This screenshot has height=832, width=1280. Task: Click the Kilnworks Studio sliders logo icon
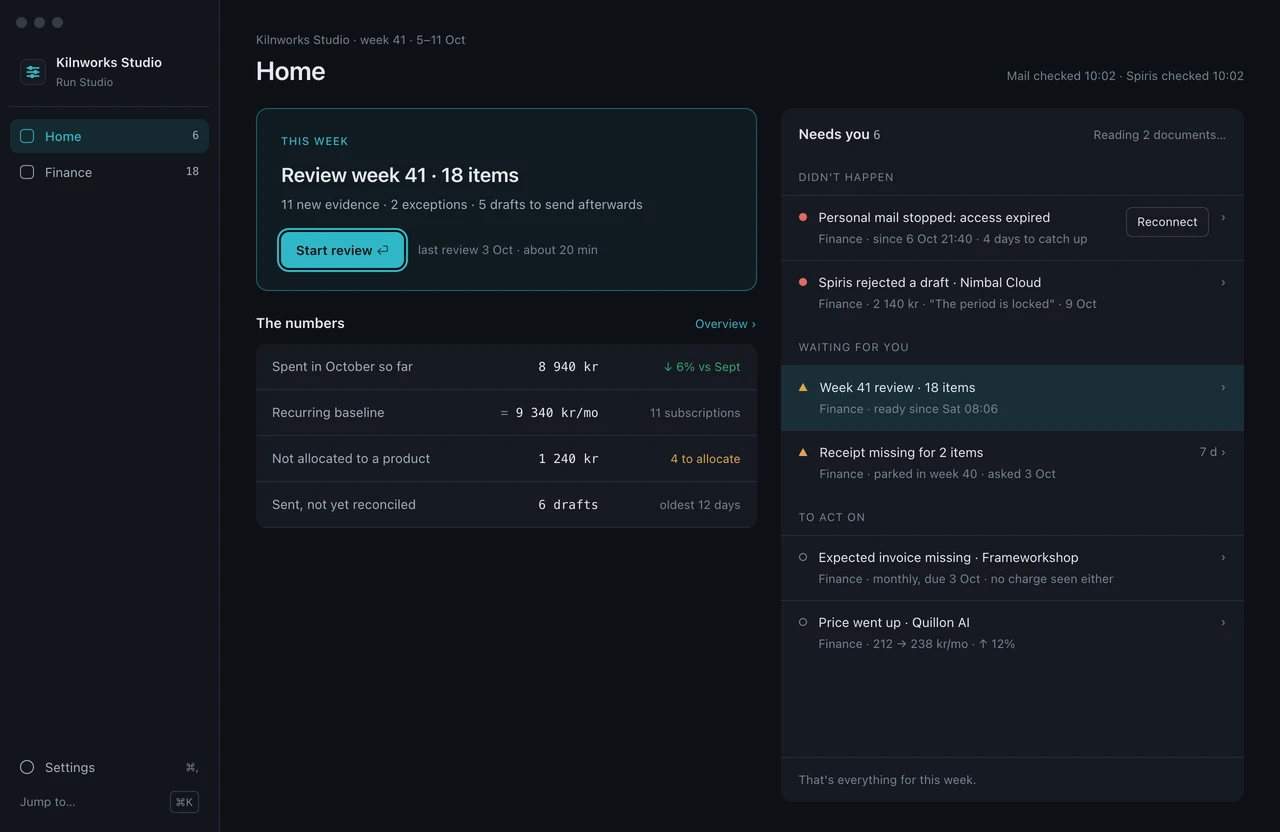(33, 72)
